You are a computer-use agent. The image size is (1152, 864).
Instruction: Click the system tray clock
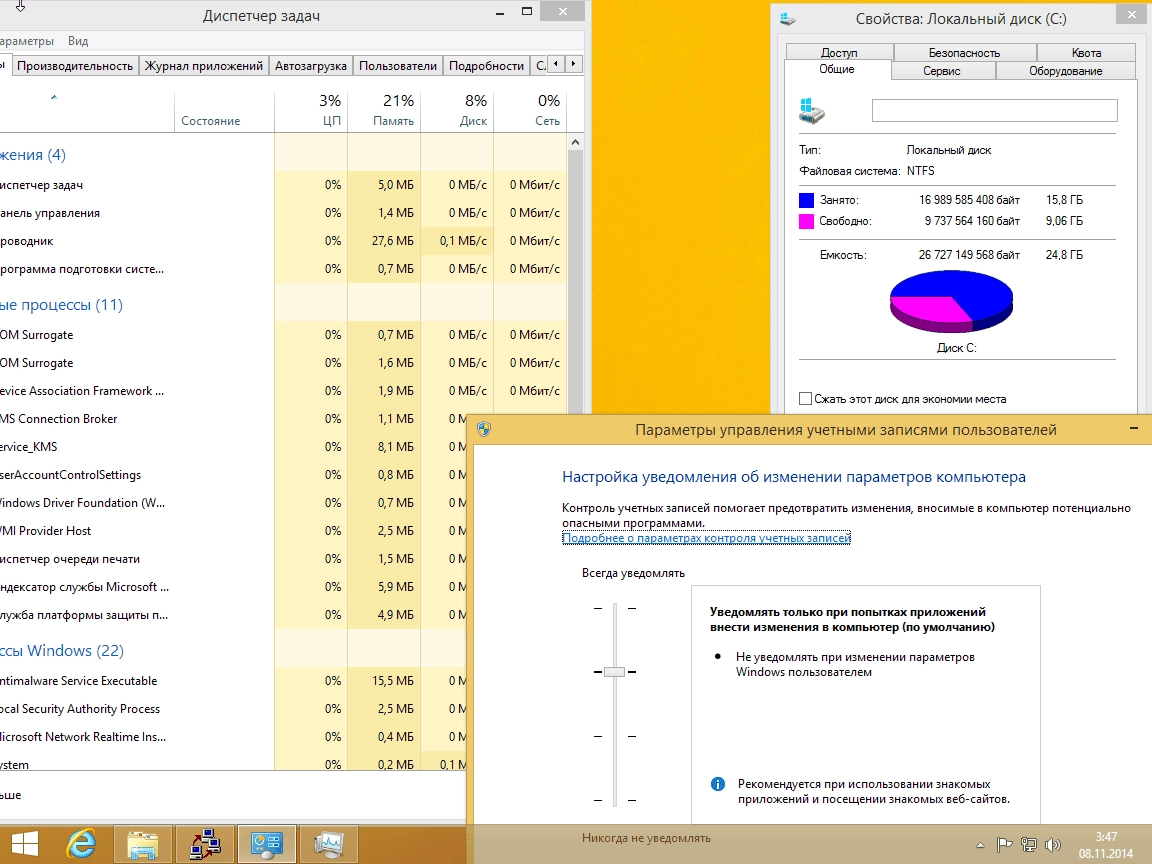click(1106, 845)
